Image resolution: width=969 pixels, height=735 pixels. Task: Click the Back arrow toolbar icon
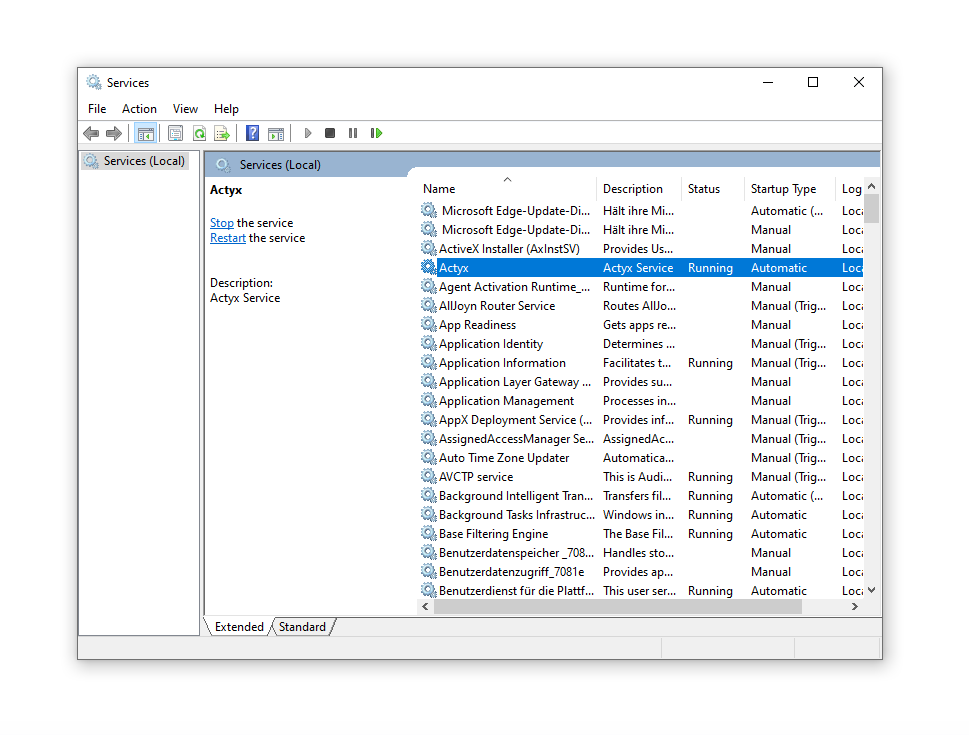pos(91,133)
